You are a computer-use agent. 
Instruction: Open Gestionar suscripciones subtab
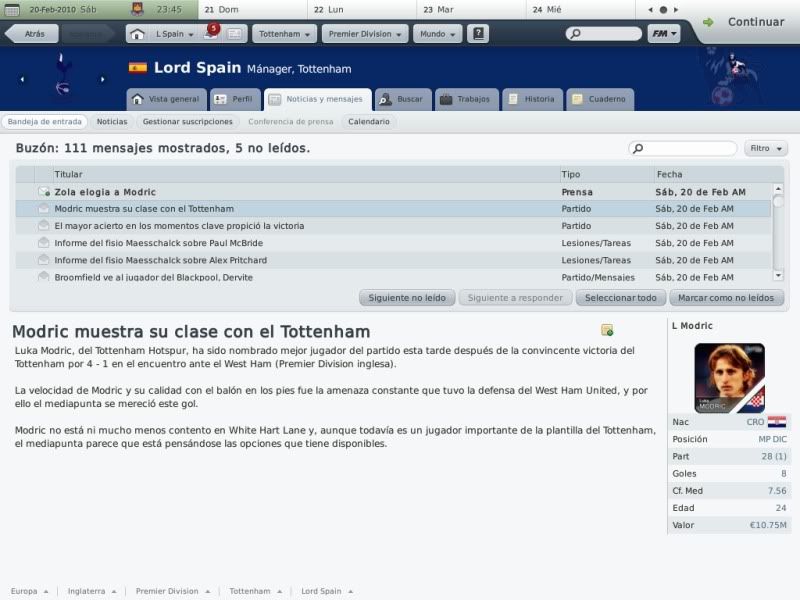(188, 121)
